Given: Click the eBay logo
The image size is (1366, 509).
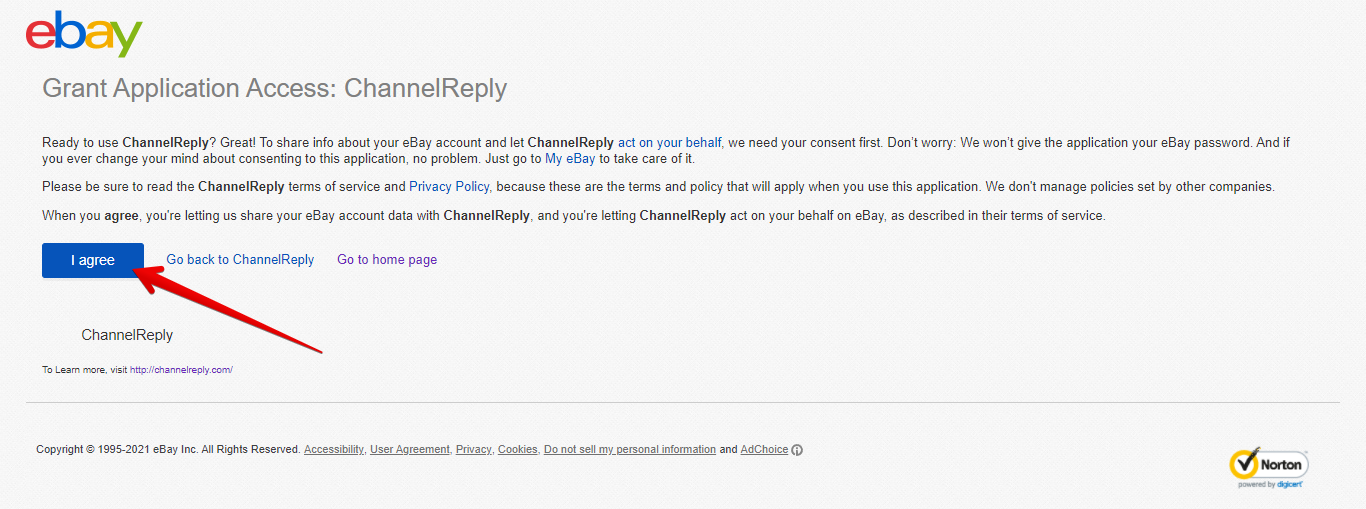Looking at the screenshot, I should [84, 35].
